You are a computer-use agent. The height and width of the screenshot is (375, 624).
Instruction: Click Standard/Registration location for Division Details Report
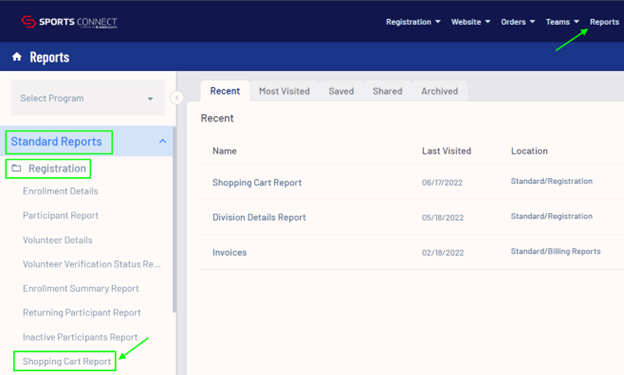pyautogui.click(x=552, y=216)
